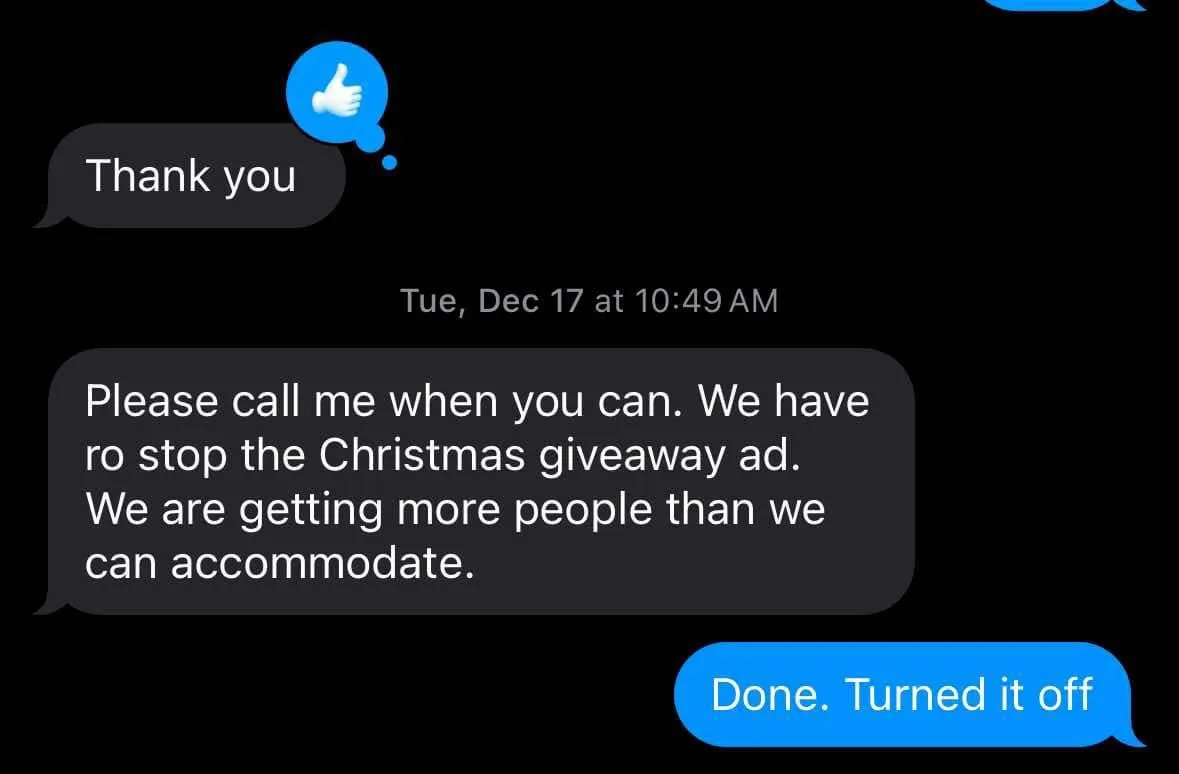
Task: Click the word "Christmas" in the message
Action: coord(422,454)
